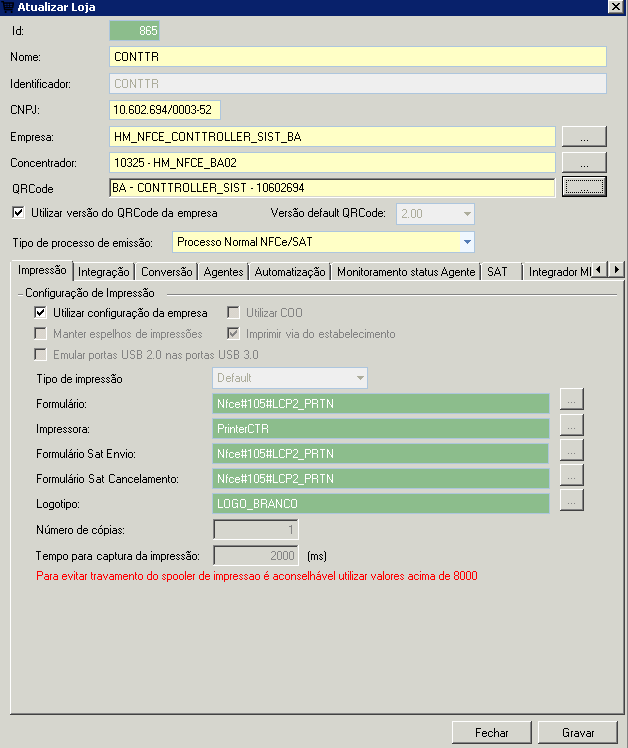Click browse button next to QRCode field
The height and width of the screenshot is (748, 628).
click(584, 187)
